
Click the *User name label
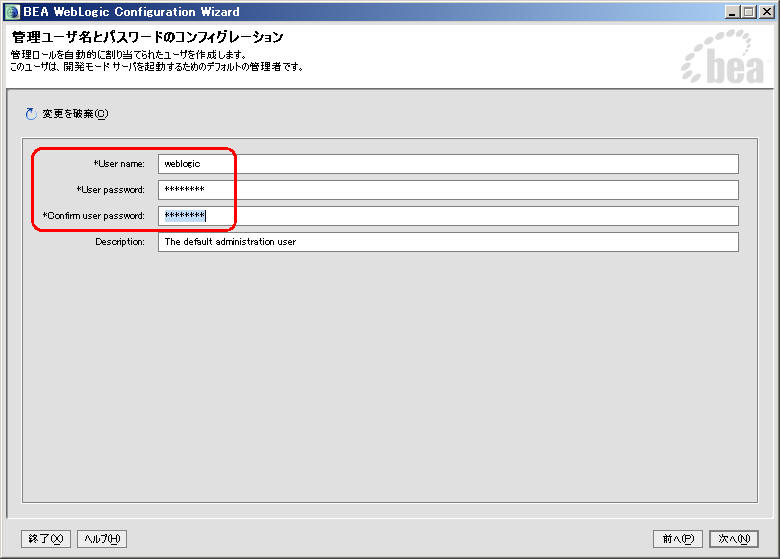[119, 164]
